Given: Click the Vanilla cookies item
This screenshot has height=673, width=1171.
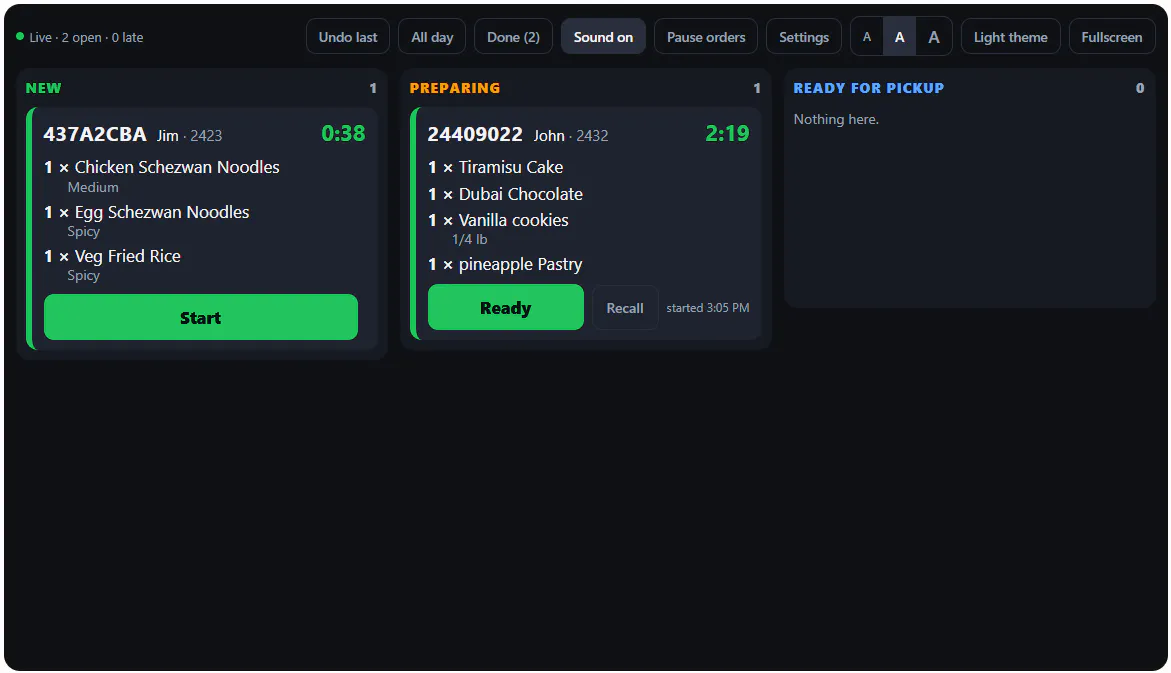Looking at the screenshot, I should coord(513,220).
